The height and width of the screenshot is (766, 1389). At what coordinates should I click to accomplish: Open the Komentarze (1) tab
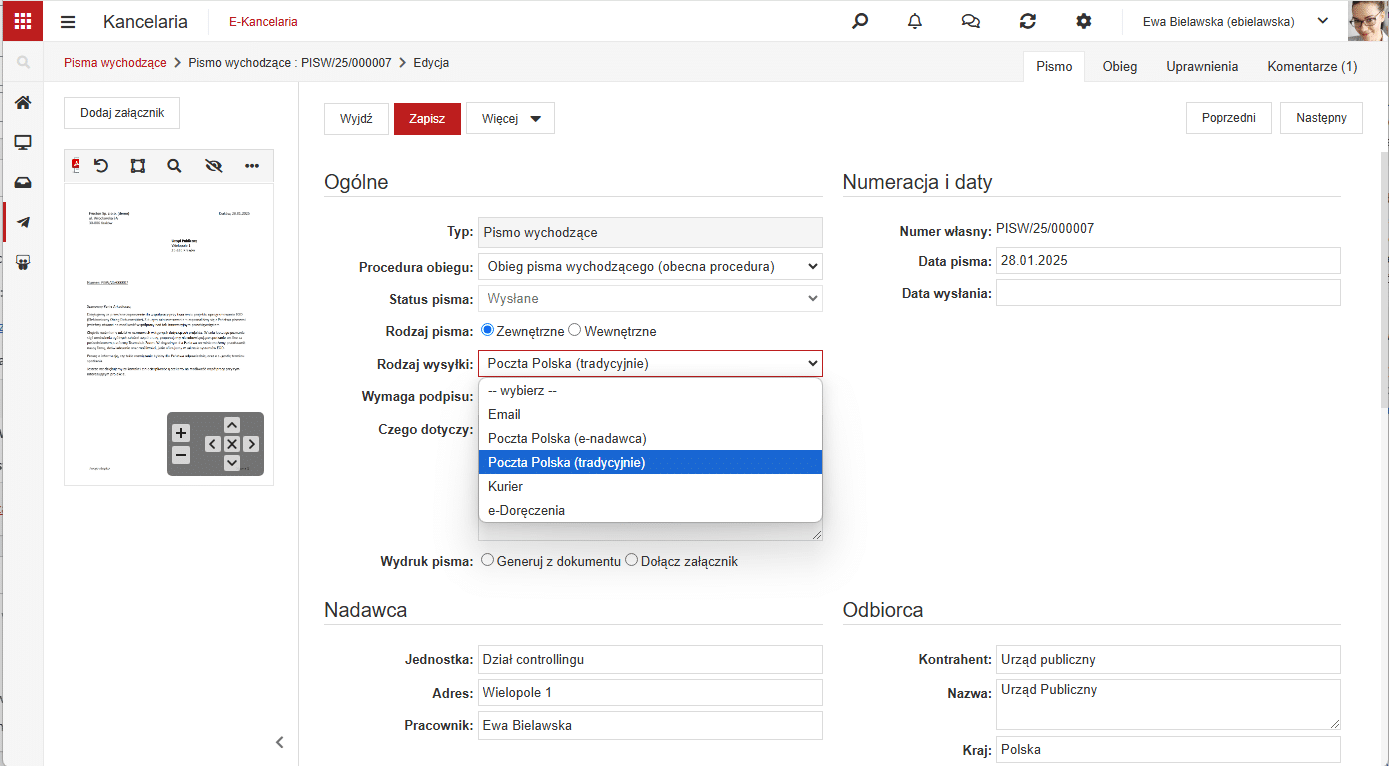1312,66
